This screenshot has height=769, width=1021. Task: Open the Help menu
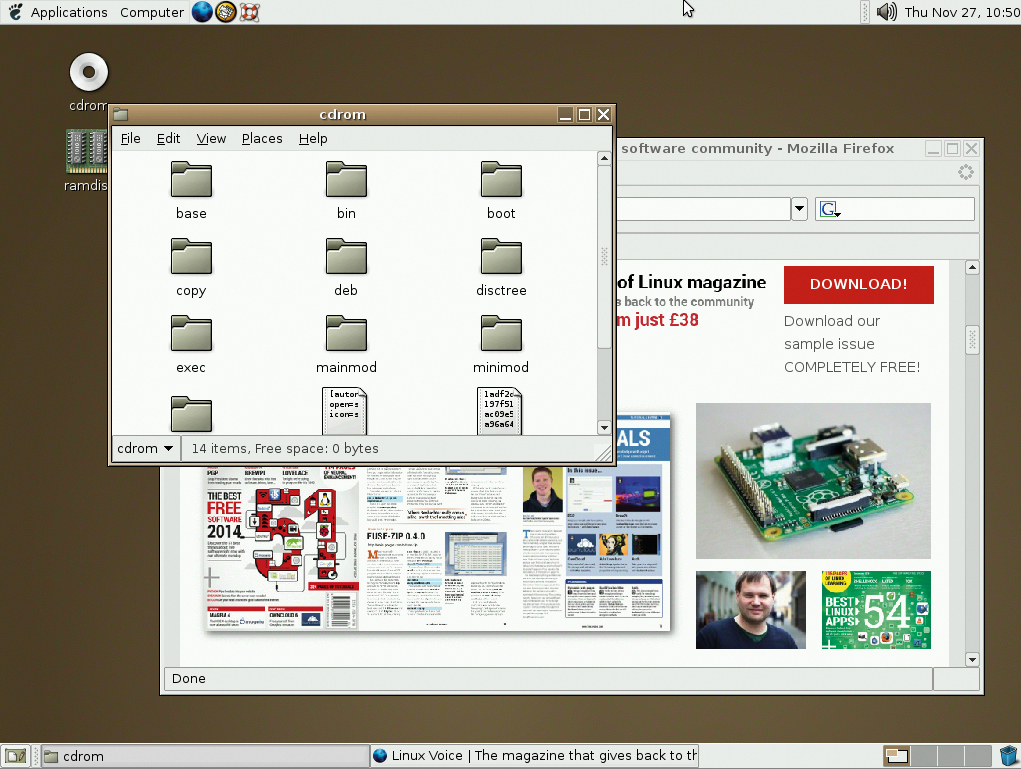point(313,138)
